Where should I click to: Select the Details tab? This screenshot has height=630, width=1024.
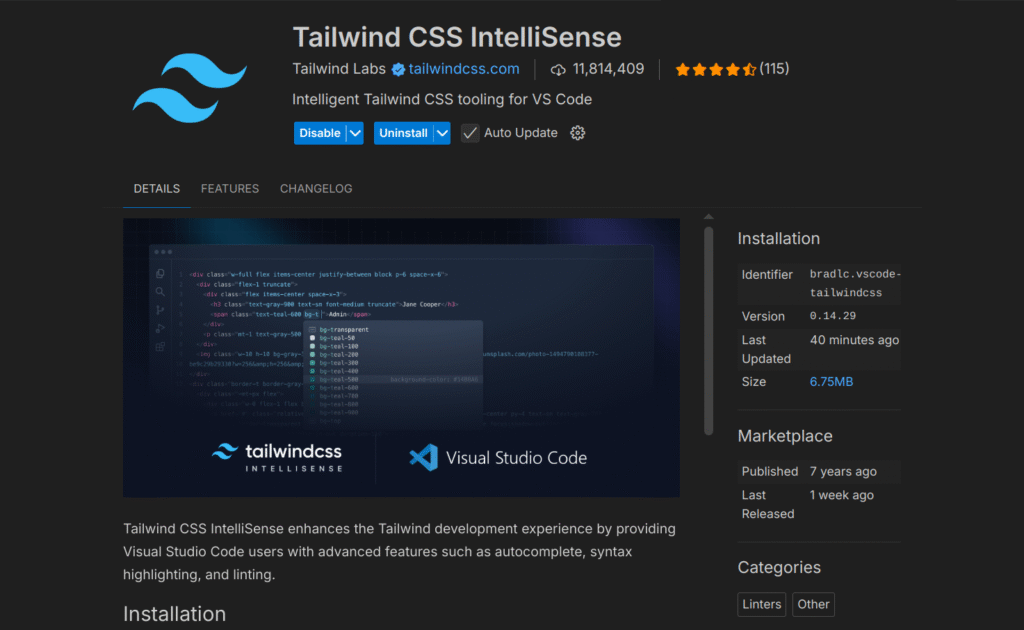157,188
